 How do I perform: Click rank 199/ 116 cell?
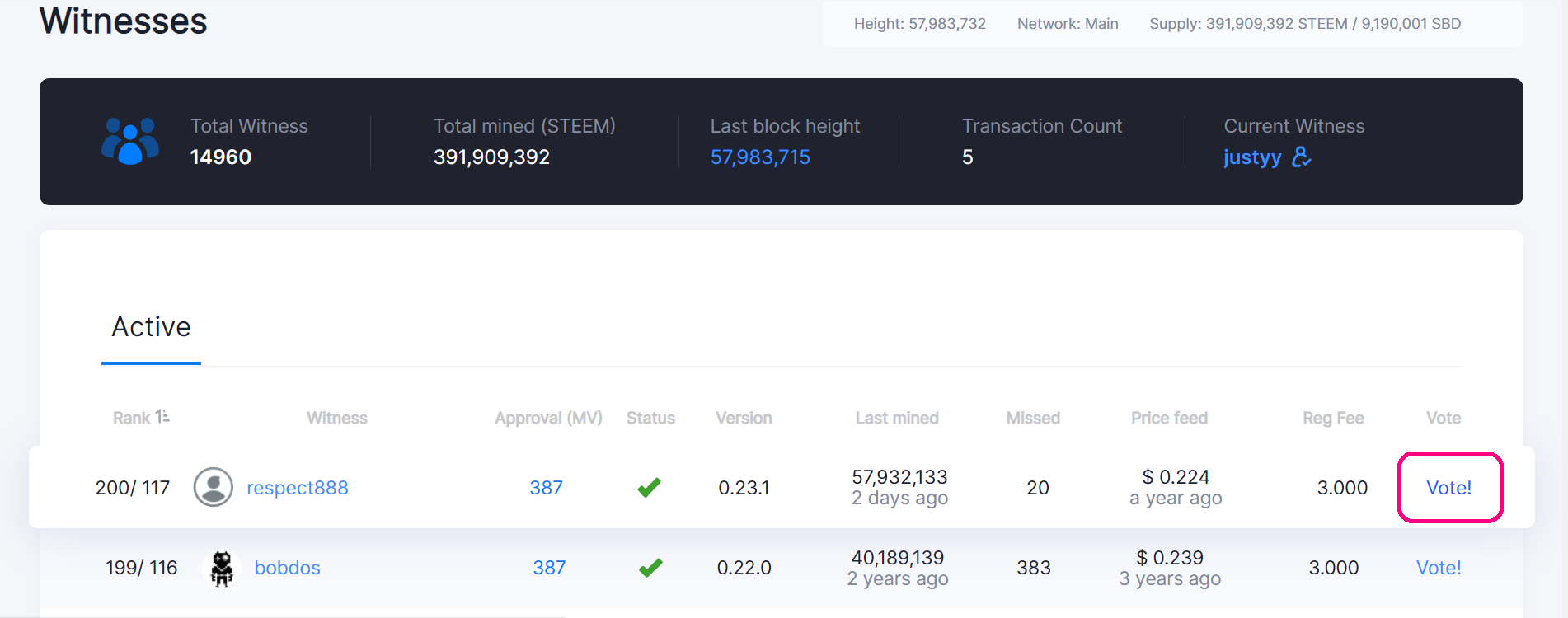pos(142,568)
